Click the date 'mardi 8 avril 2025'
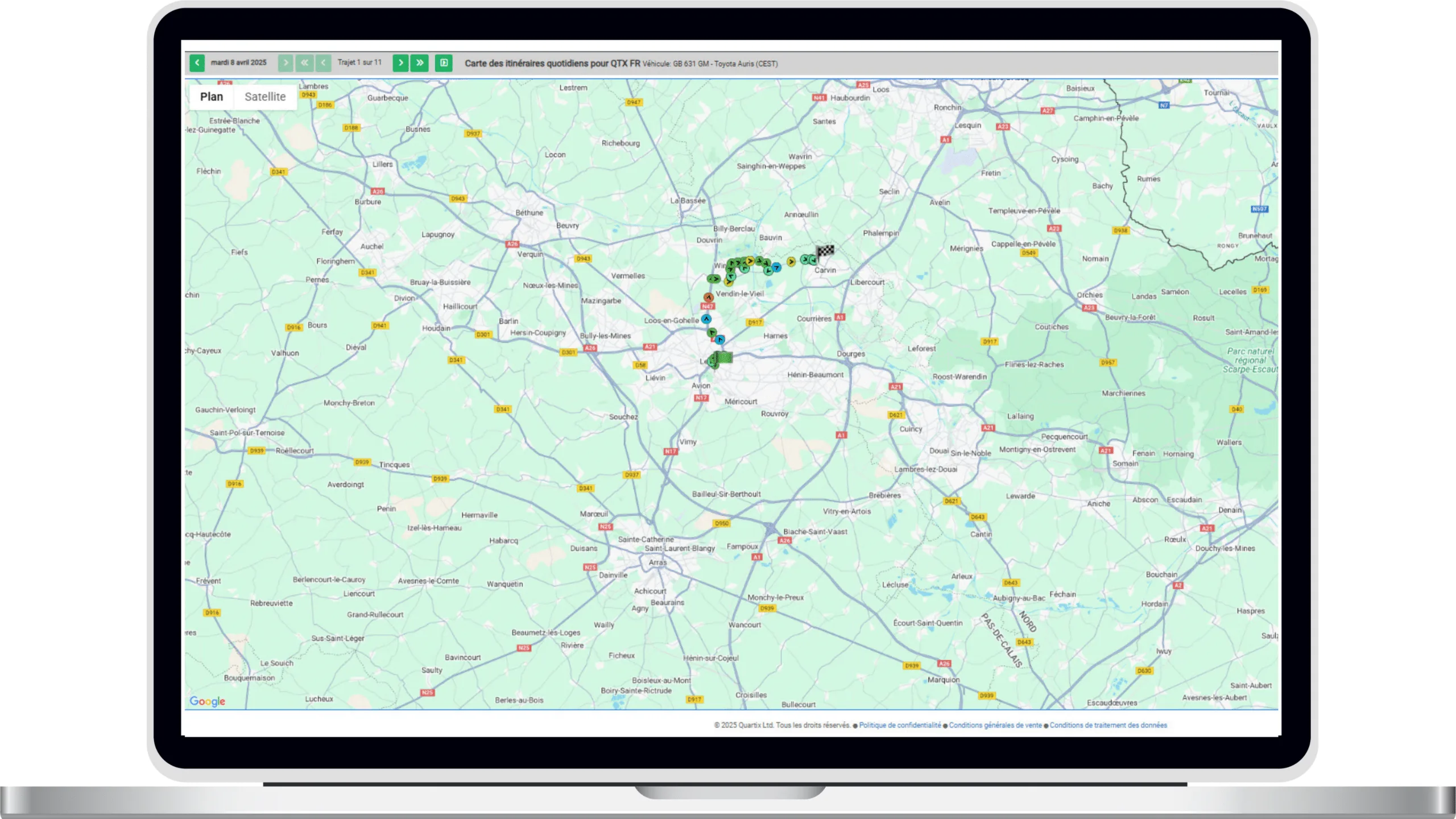Viewport: 1456px width, 819px height. pyautogui.click(x=239, y=63)
